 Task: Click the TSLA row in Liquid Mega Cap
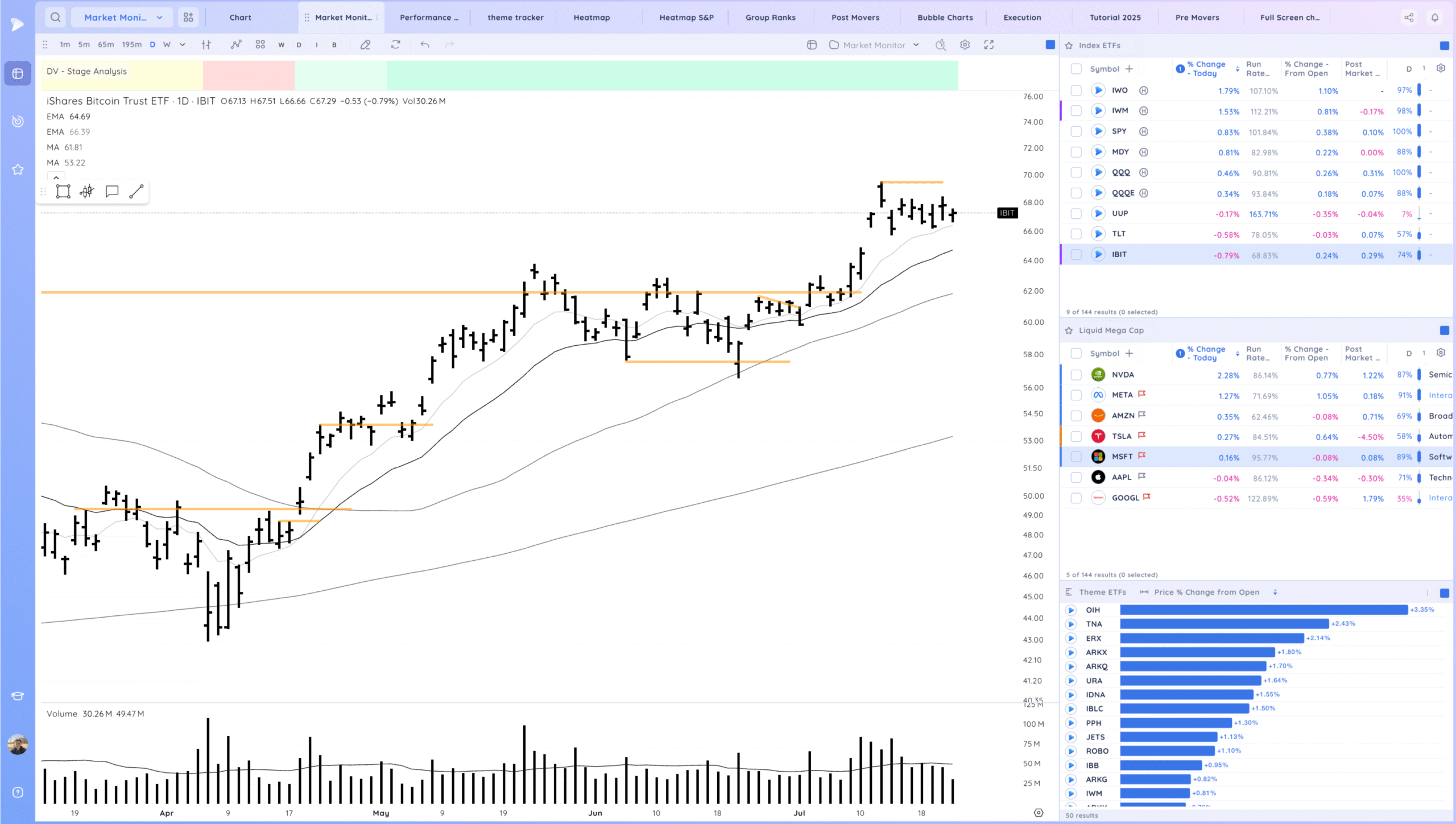pos(1122,436)
